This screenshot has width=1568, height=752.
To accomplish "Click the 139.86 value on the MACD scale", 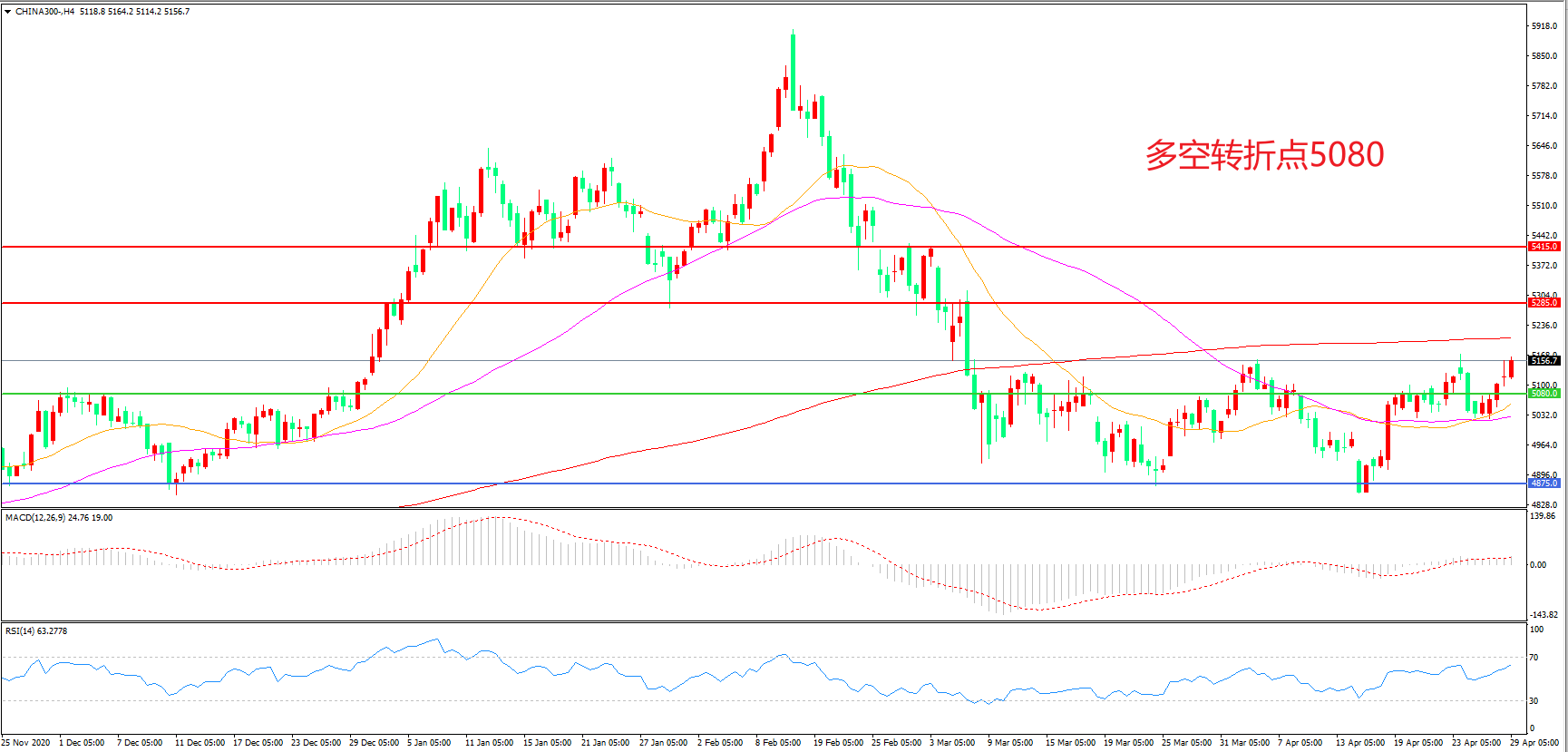I will pyautogui.click(x=1543, y=516).
